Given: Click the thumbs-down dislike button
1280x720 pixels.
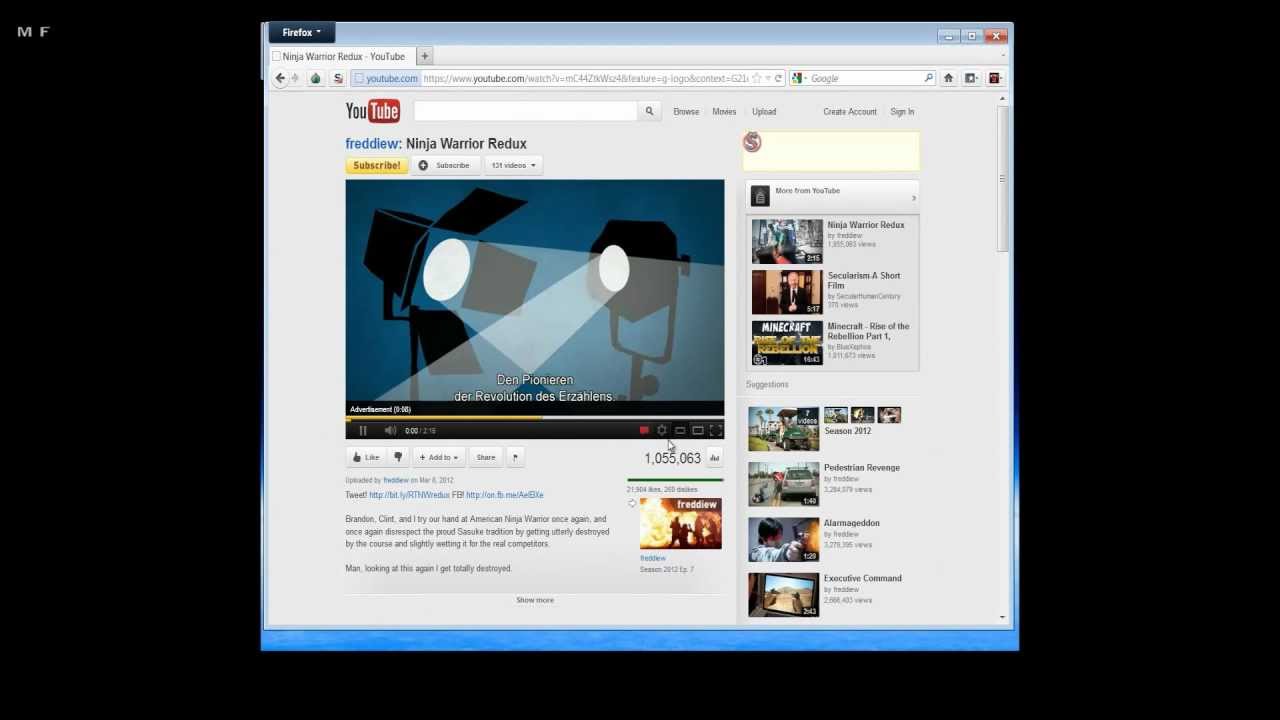Looking at the screenshot, I should click(398, 457).
